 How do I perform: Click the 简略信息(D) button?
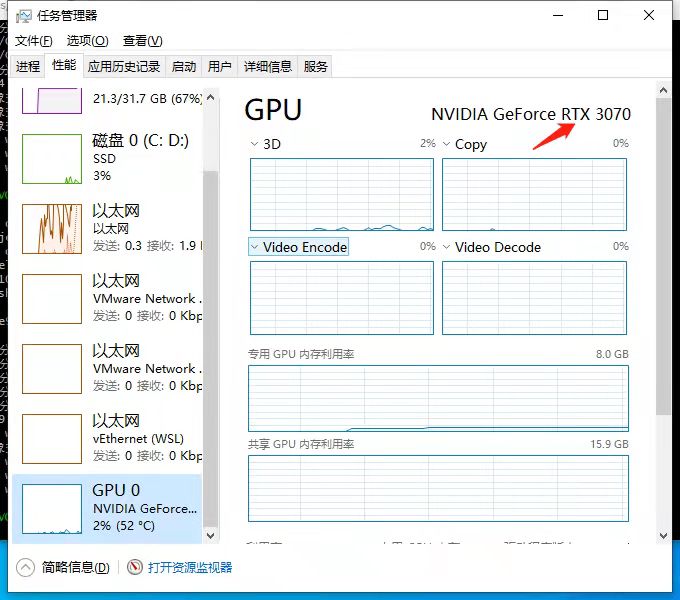tap(75, 567)
